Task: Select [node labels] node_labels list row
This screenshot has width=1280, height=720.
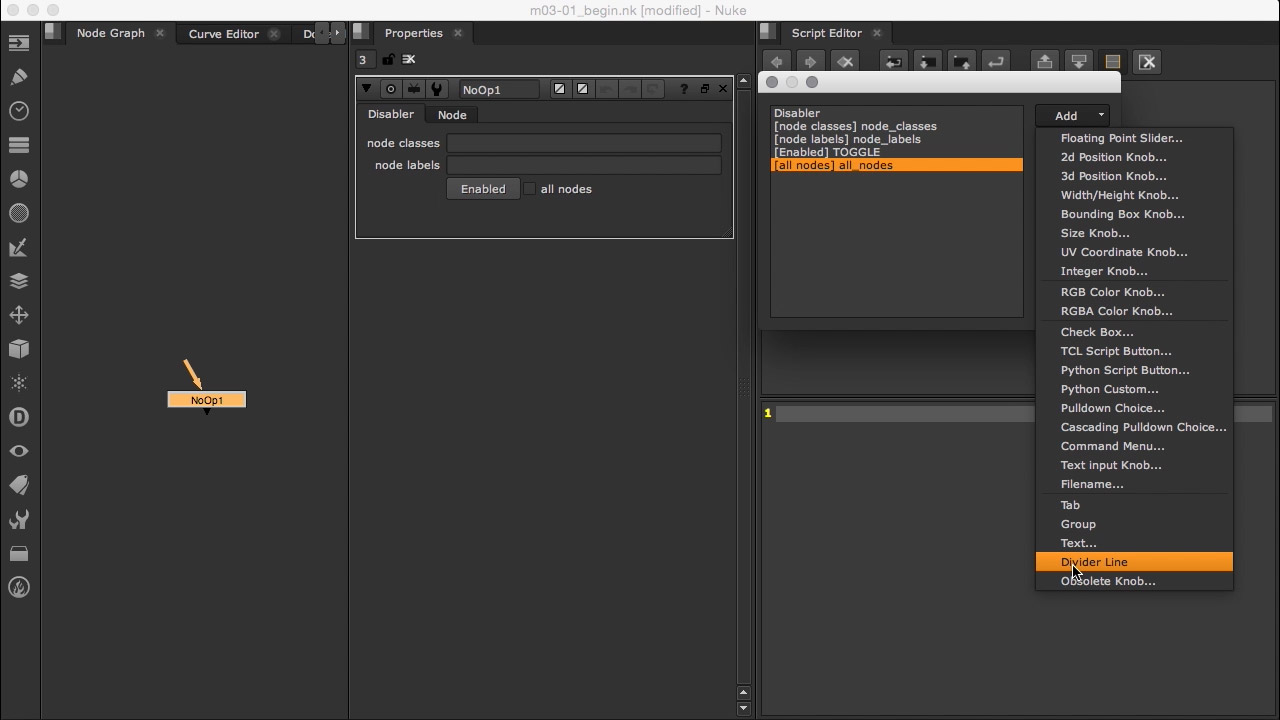Action: pyautogui.click(x=897, y=139)
